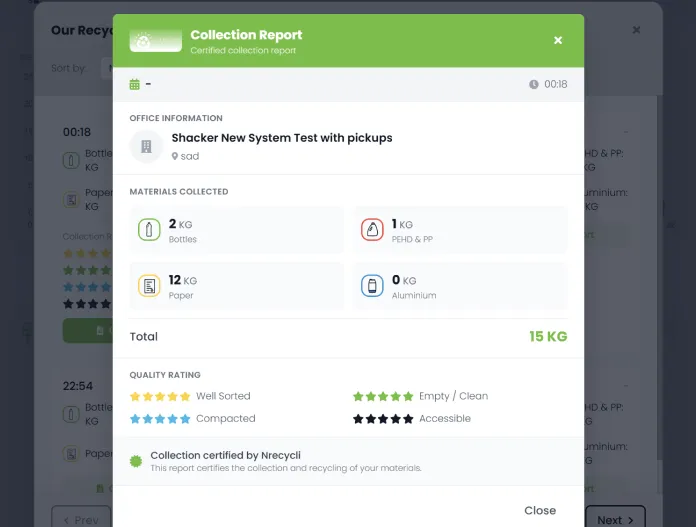Viewport: 696px width, 527px height.
Task: Click the office building icon
Action: [146, 147]
